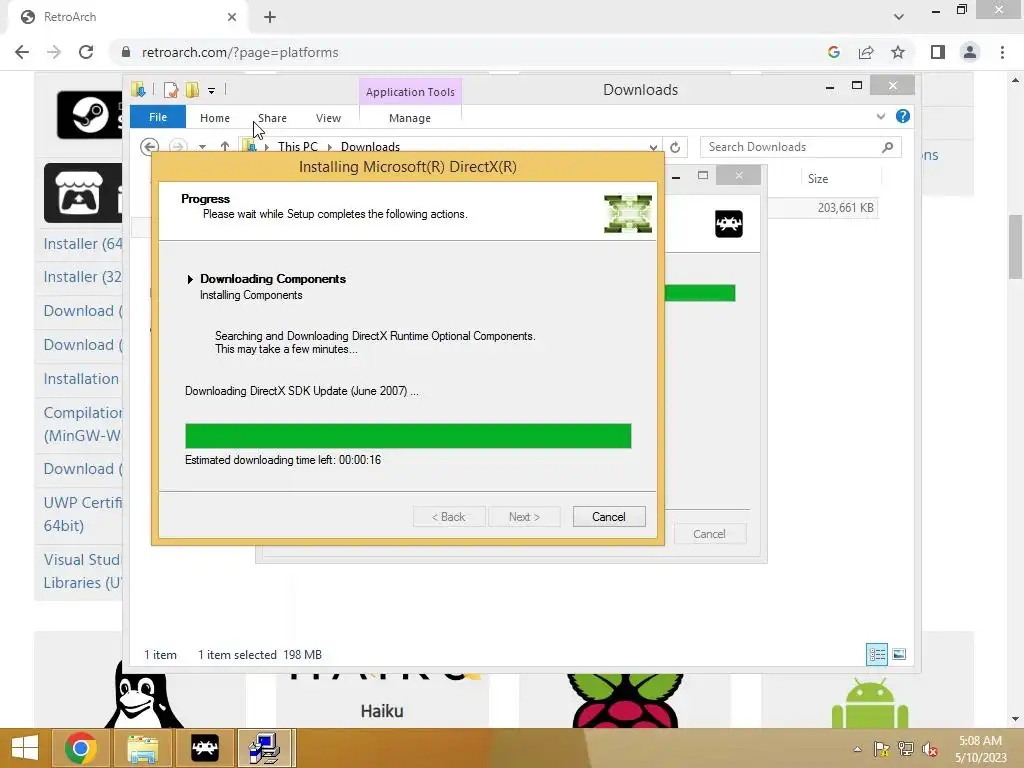This screenshot has height=768, width=1024.
Task: Click the greyed Cancel button in RetroArch installer
Action: [709, 534]
